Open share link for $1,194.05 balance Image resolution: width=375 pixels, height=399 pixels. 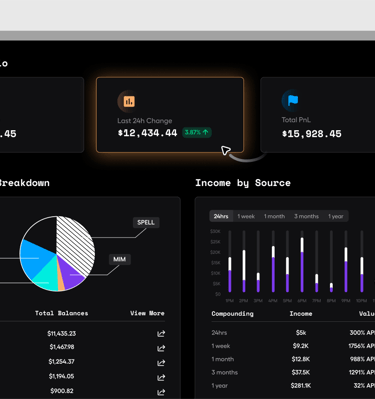click(161, 377)
